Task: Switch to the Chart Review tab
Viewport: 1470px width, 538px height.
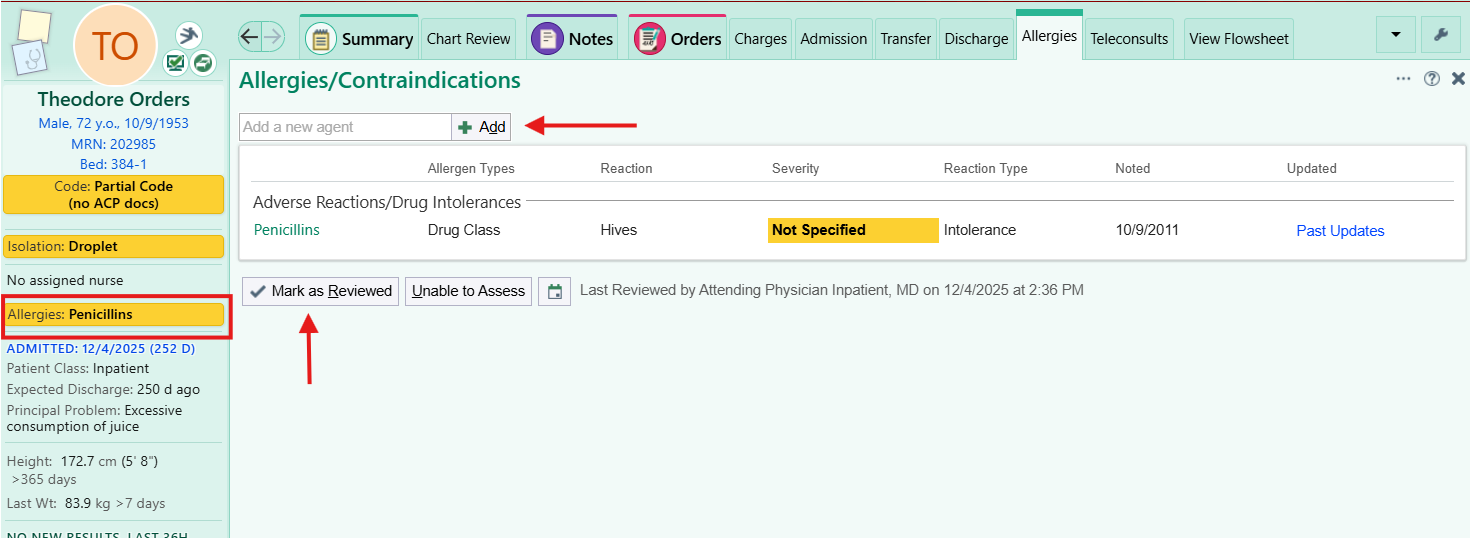Action: coord(468,39)
